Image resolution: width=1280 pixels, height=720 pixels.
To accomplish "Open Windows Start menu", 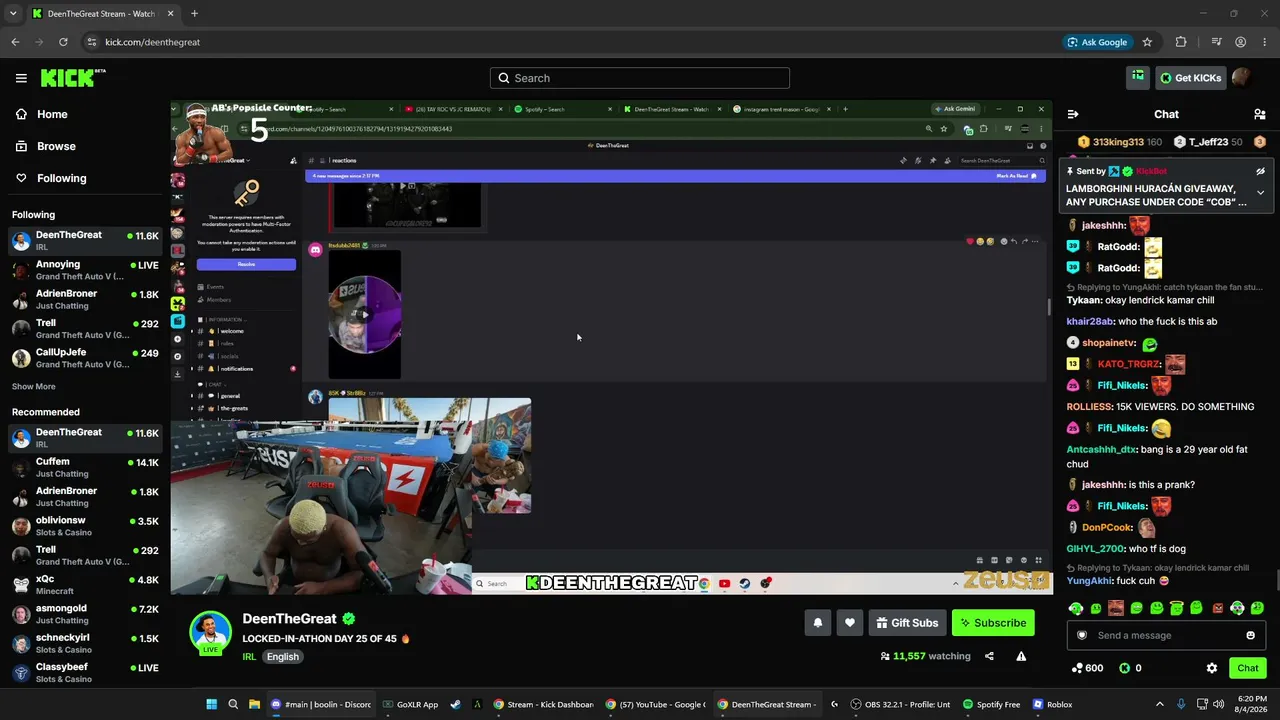I will pyautogui.click(x=211, y=704).
